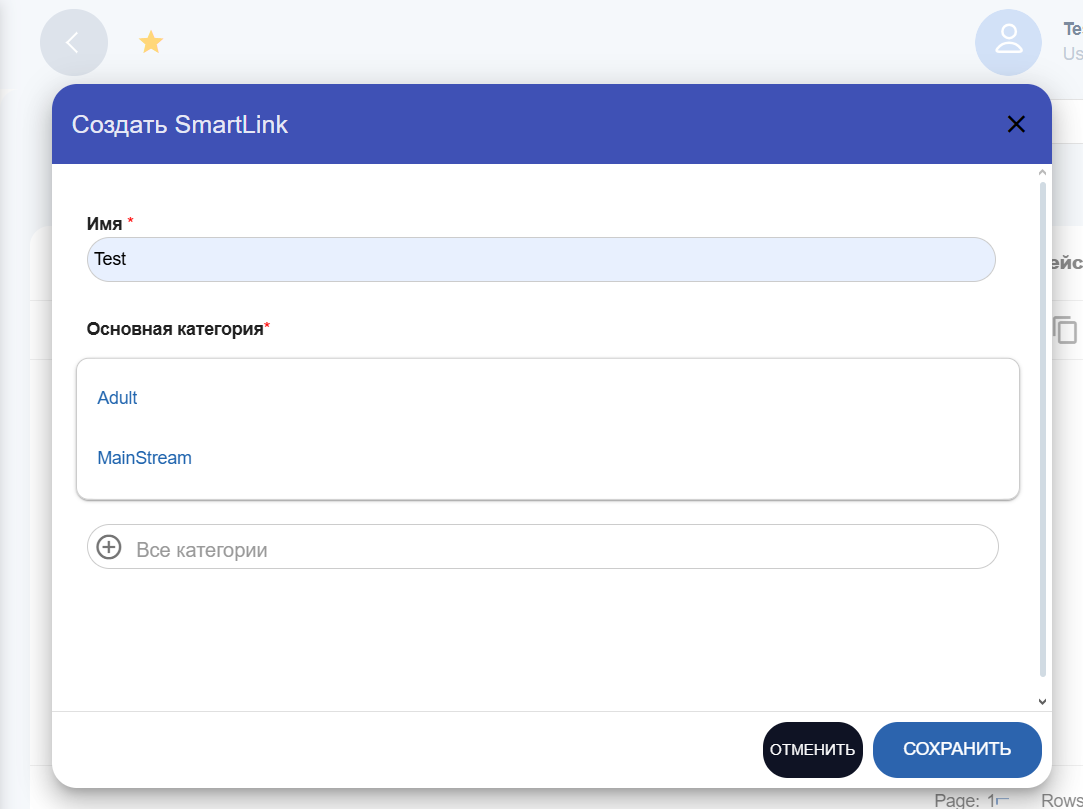Close the Создать SmartLink dialog
Viewport: 1083px width, 809px height.
pyautogui.click(x=1016, y=124)
